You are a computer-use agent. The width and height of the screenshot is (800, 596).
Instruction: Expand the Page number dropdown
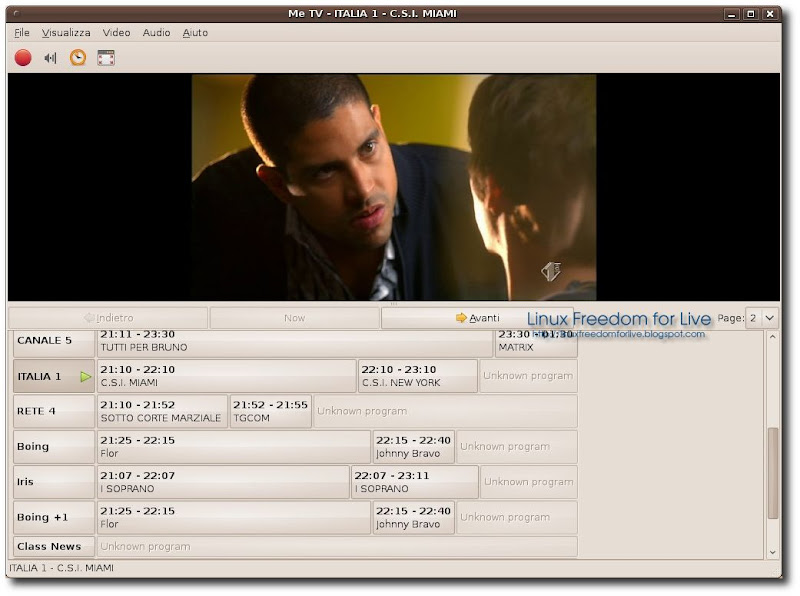click(761, 318)
